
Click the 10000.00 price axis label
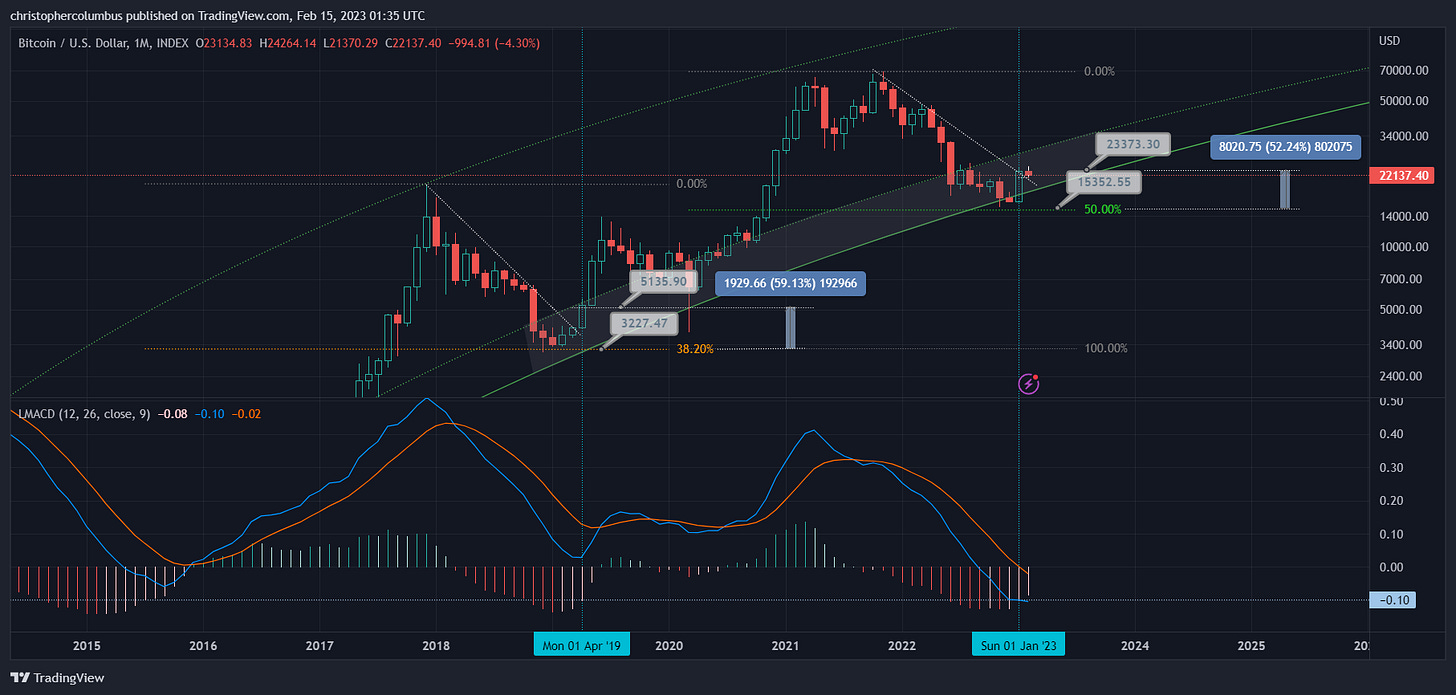[x=1403, y=247]
